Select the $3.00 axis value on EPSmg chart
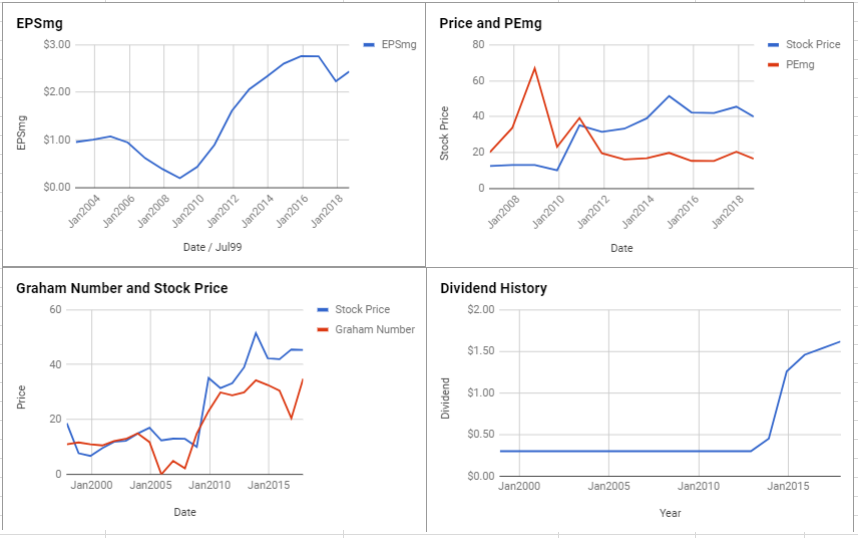 point(57,44)
